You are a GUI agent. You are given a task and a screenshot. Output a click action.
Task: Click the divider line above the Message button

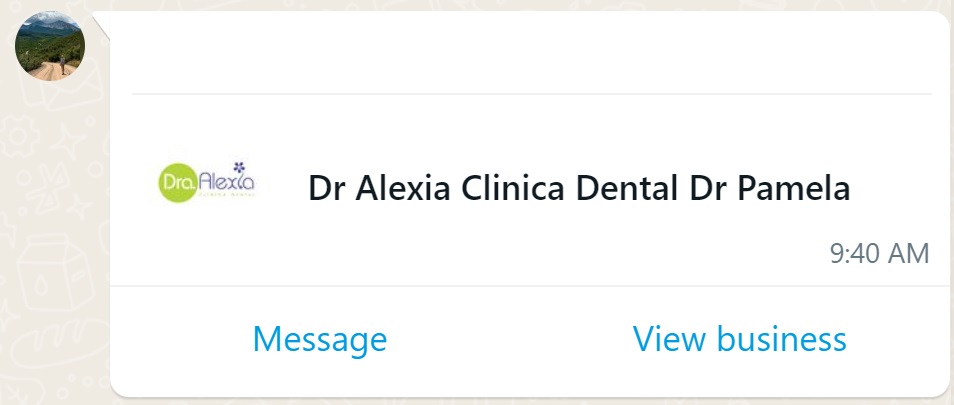(x=530, y=286)
